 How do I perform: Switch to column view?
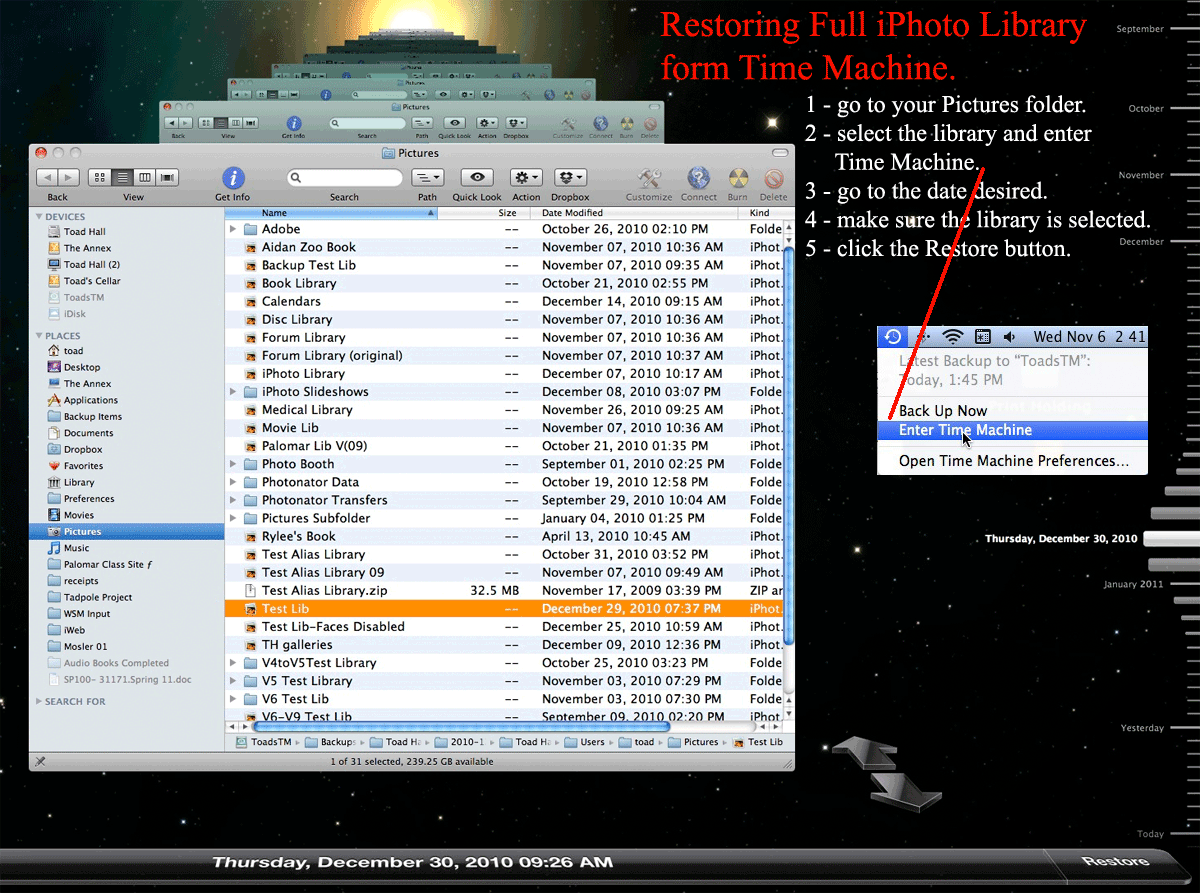[x=145, y=177]
